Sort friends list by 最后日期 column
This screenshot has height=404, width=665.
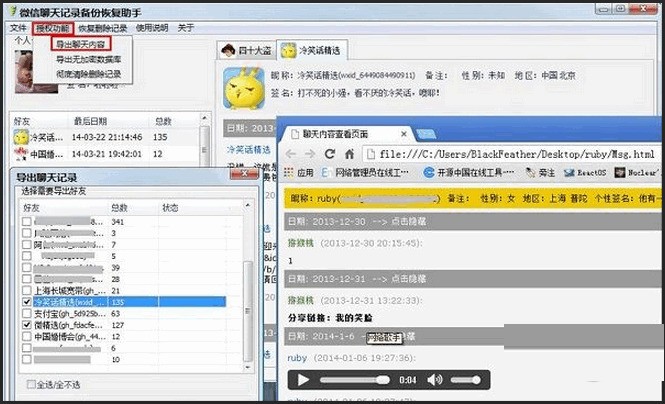click(x=90, y=121)
